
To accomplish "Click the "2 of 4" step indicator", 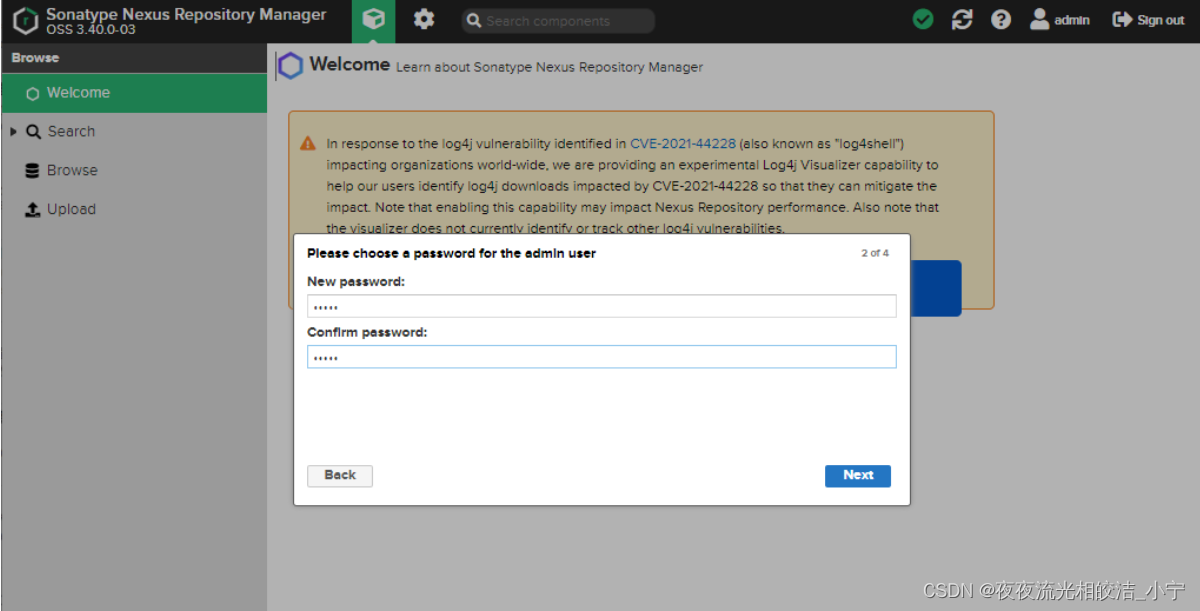I will pyautogui.click(x=875, y=253).
